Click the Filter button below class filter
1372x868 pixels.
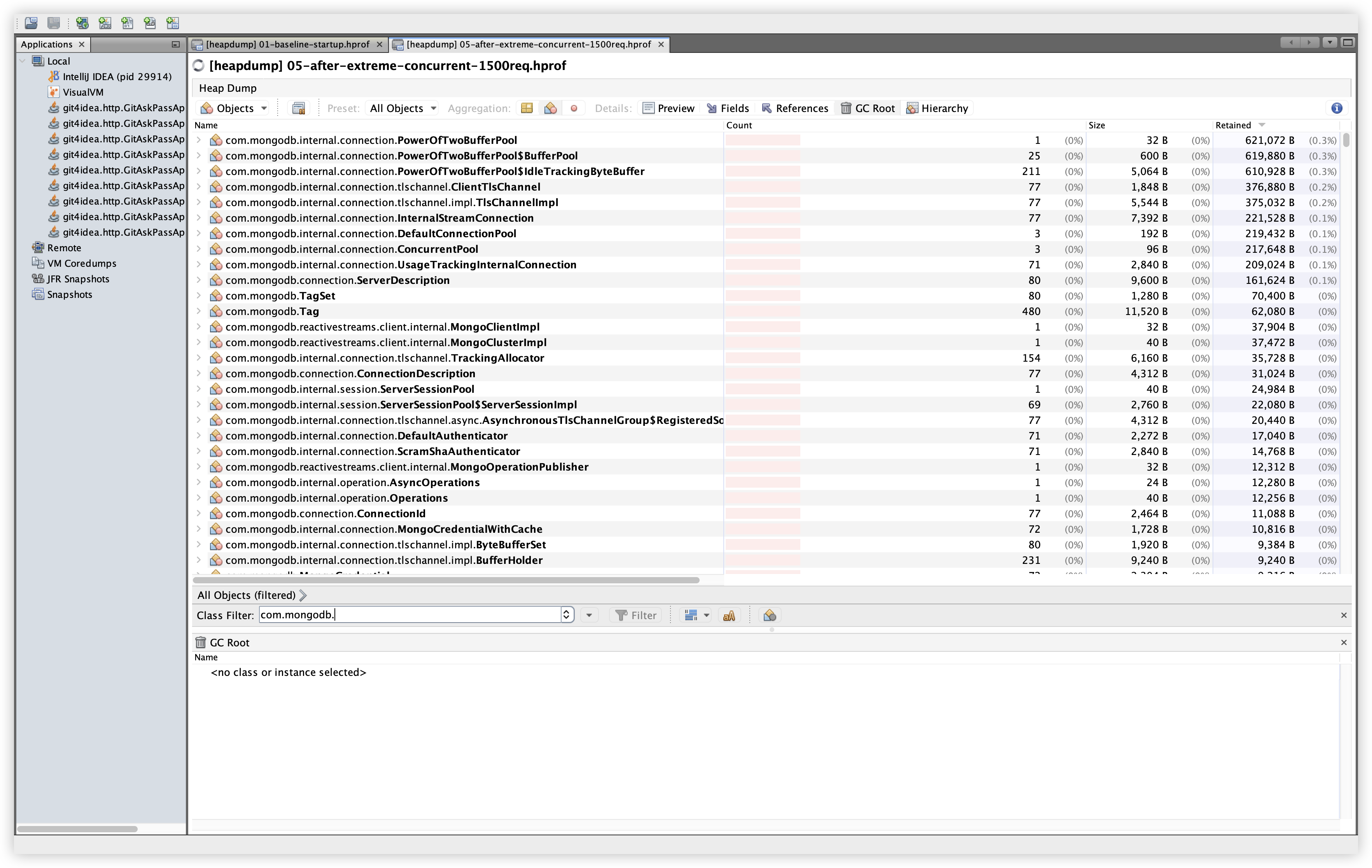coord(635,615)
